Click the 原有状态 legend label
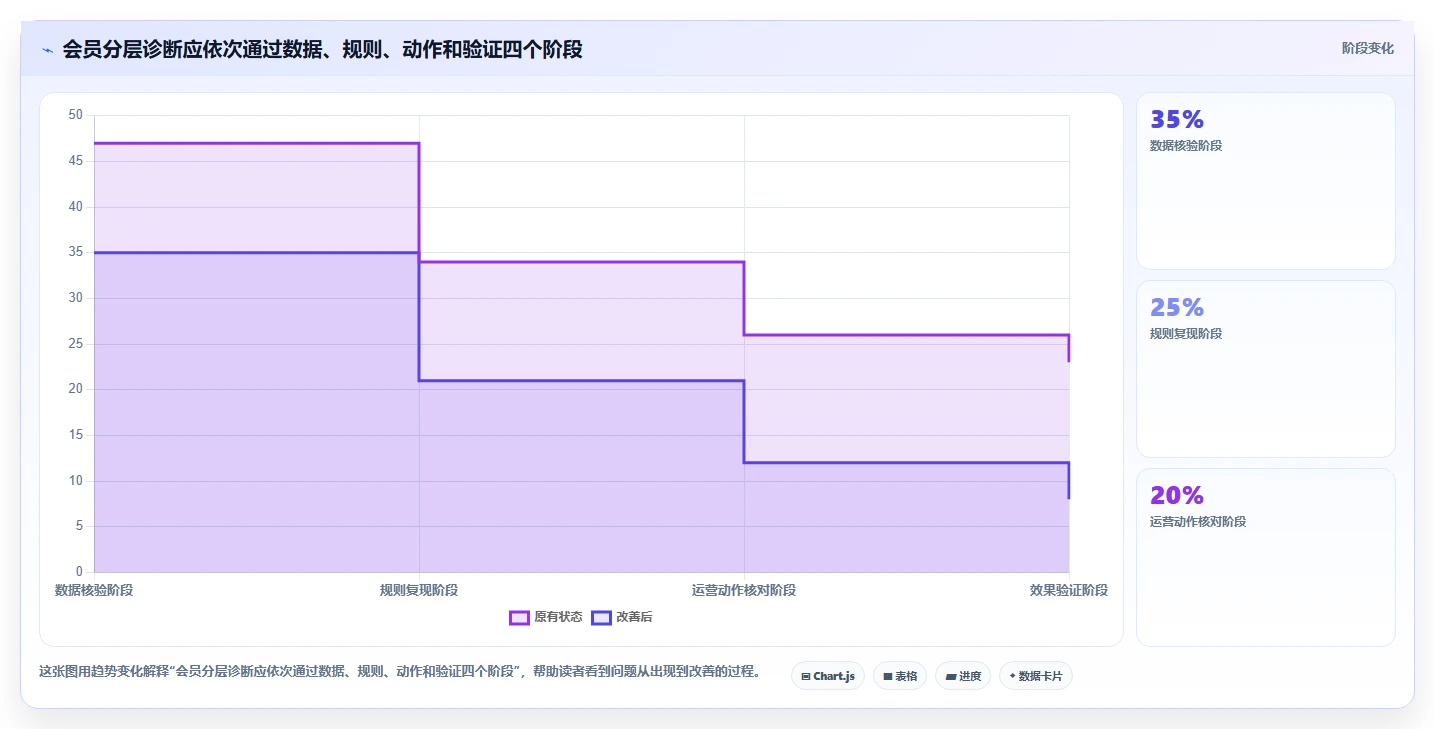 [558, 617]
